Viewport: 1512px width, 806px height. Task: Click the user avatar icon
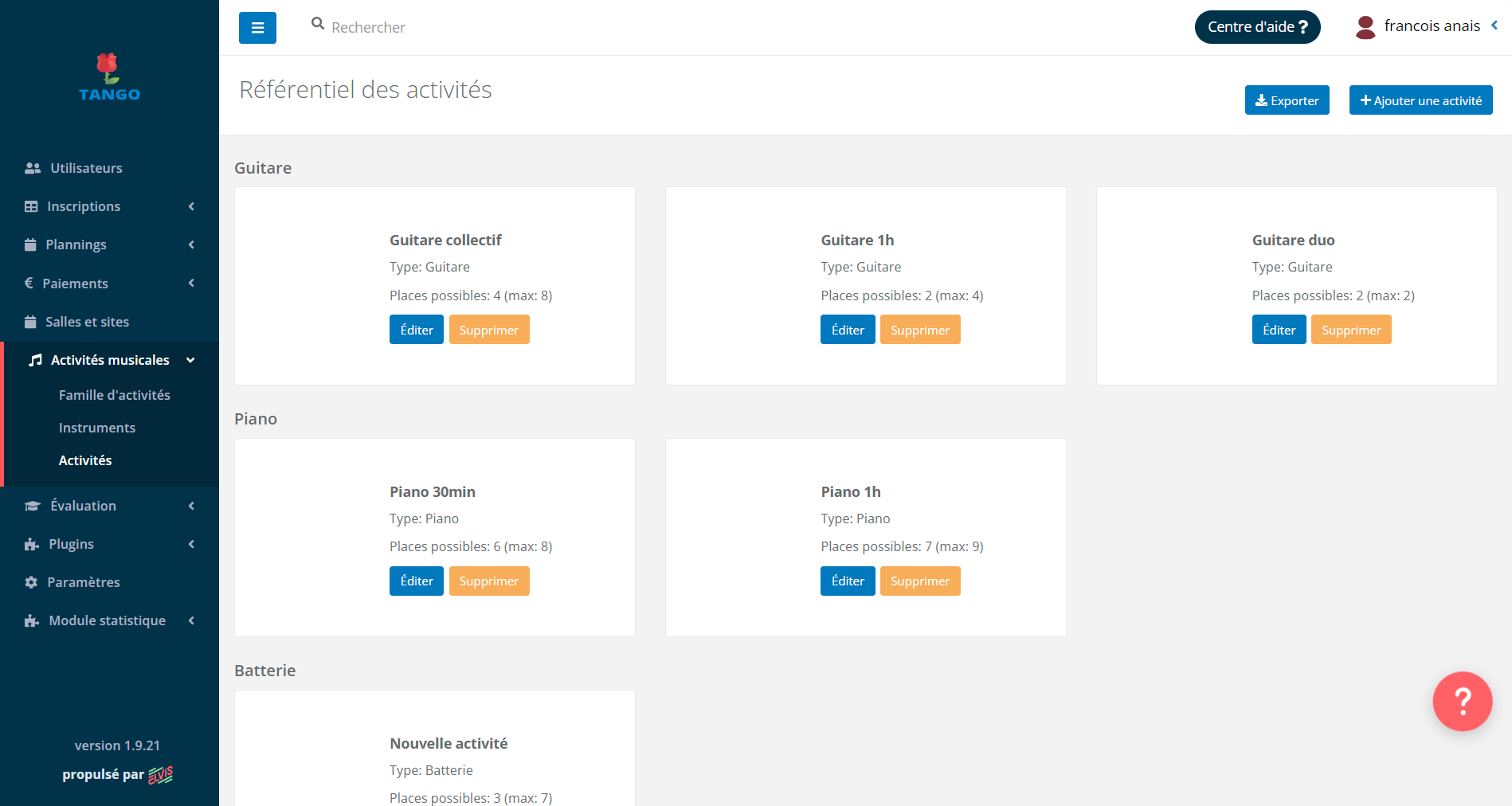pyautogui.click(x=1365, y=27)
